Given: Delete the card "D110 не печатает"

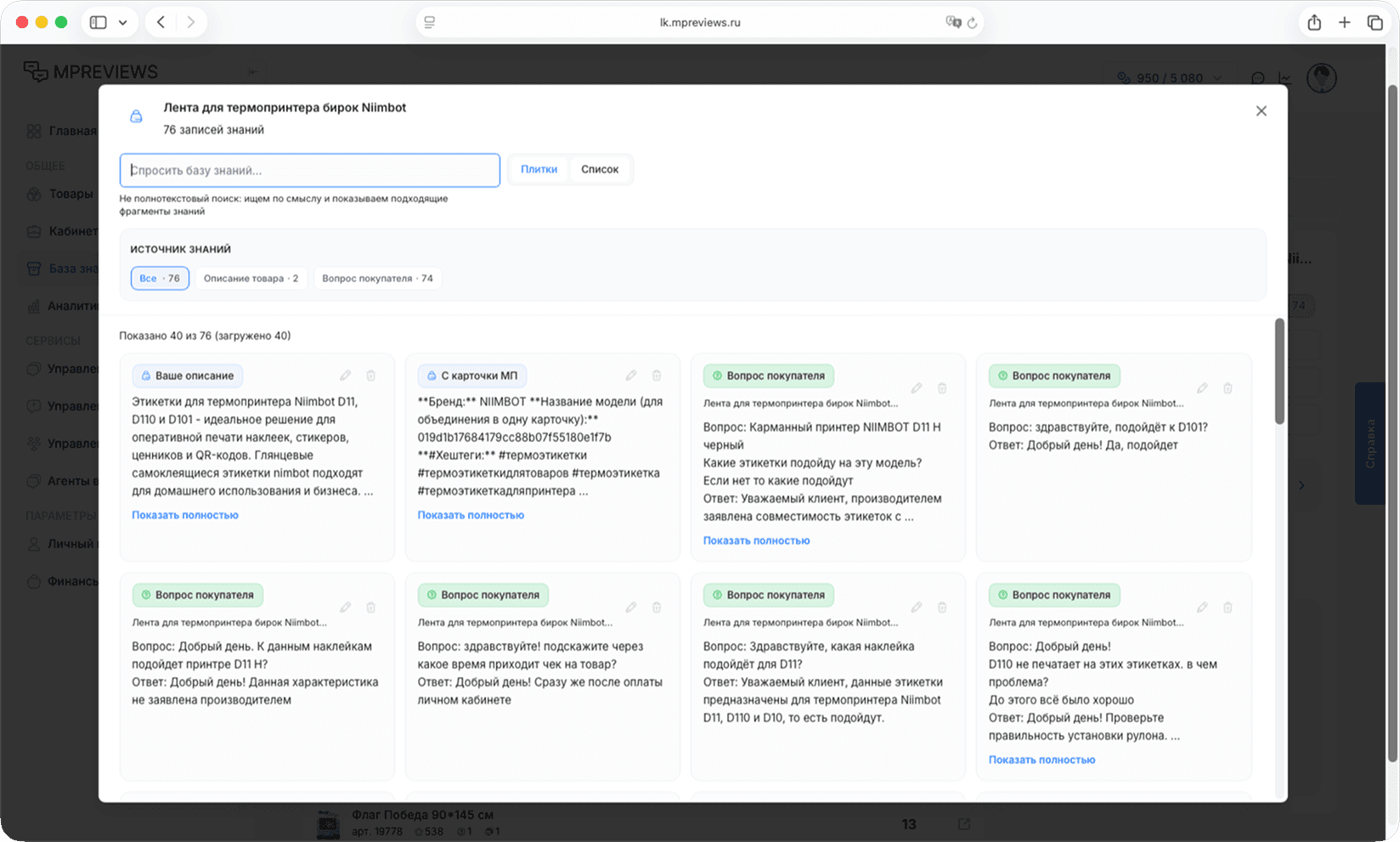Looking at the screenshot, I should click(1228, 607).
